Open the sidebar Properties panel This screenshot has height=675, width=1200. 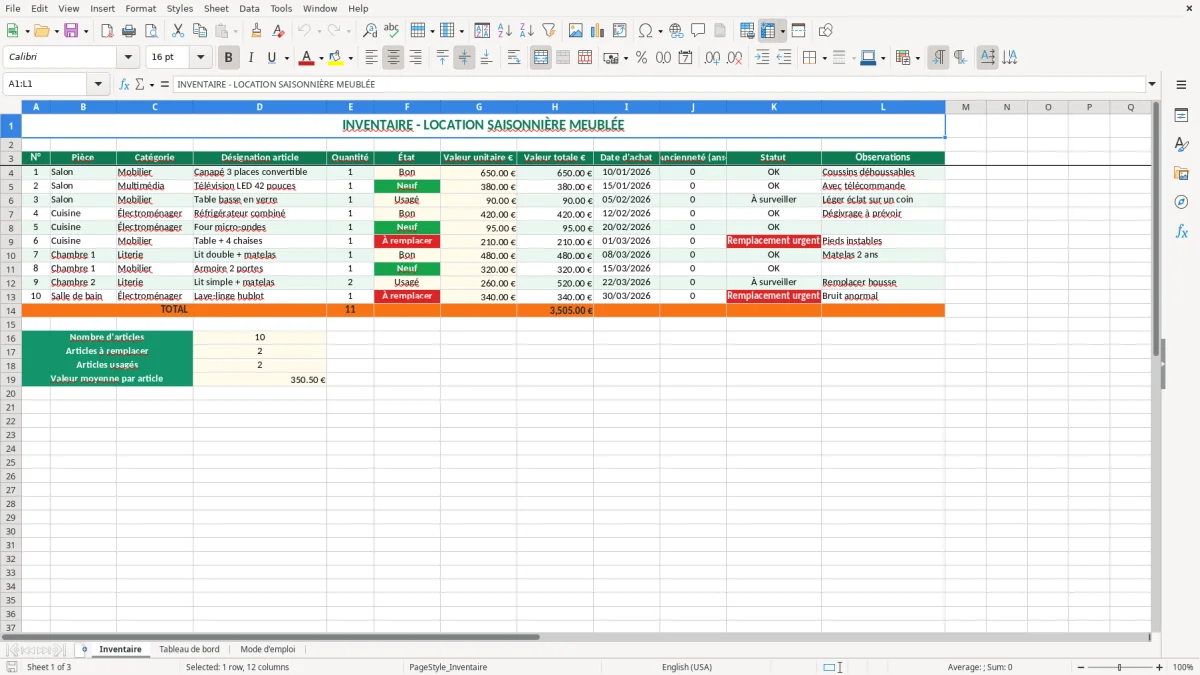(1181, 116)
